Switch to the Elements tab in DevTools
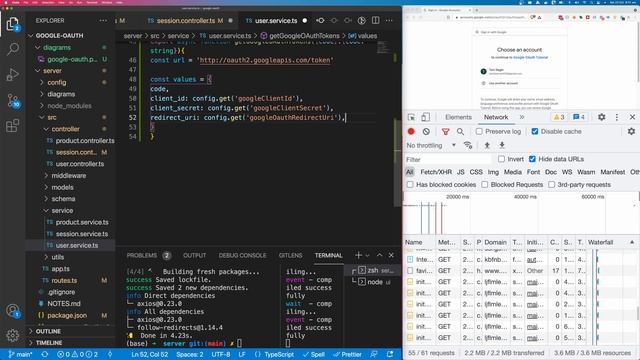This screenshot has width=640, height=360. [x=458, y=117]
